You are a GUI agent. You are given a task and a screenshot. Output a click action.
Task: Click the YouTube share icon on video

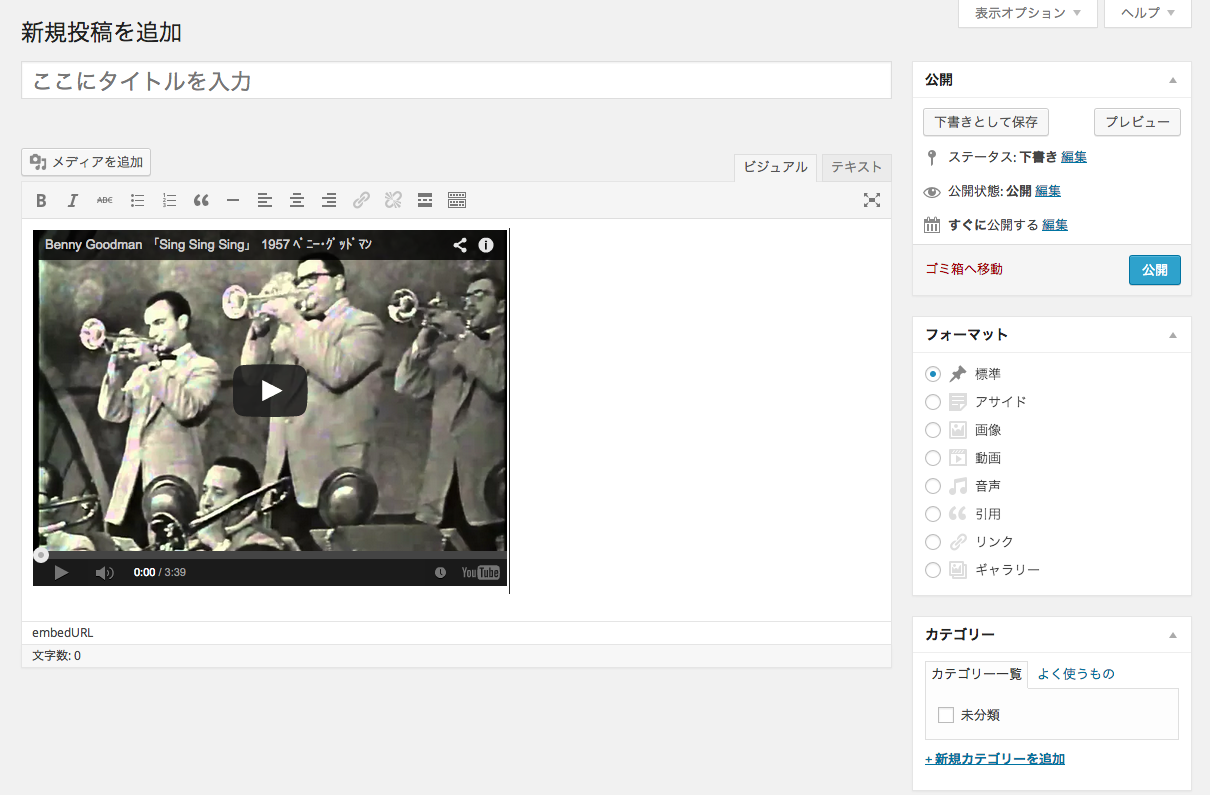(x=460, y=245)
